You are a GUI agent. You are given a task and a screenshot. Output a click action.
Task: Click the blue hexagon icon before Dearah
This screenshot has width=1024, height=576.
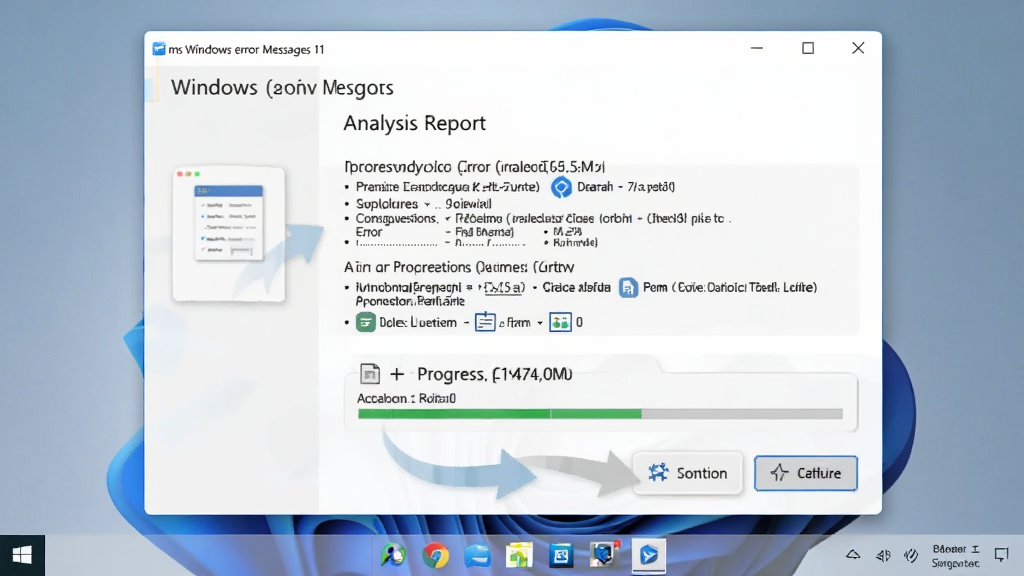click(561, 187)
